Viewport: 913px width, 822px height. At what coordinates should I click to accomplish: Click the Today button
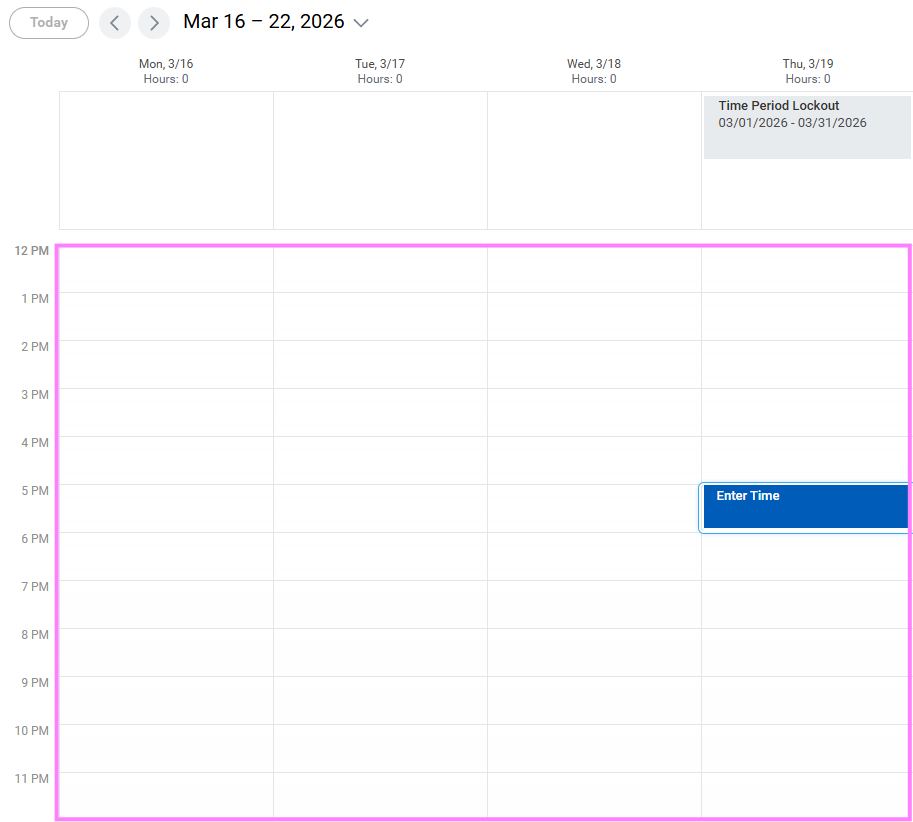[x=49, y=23]
